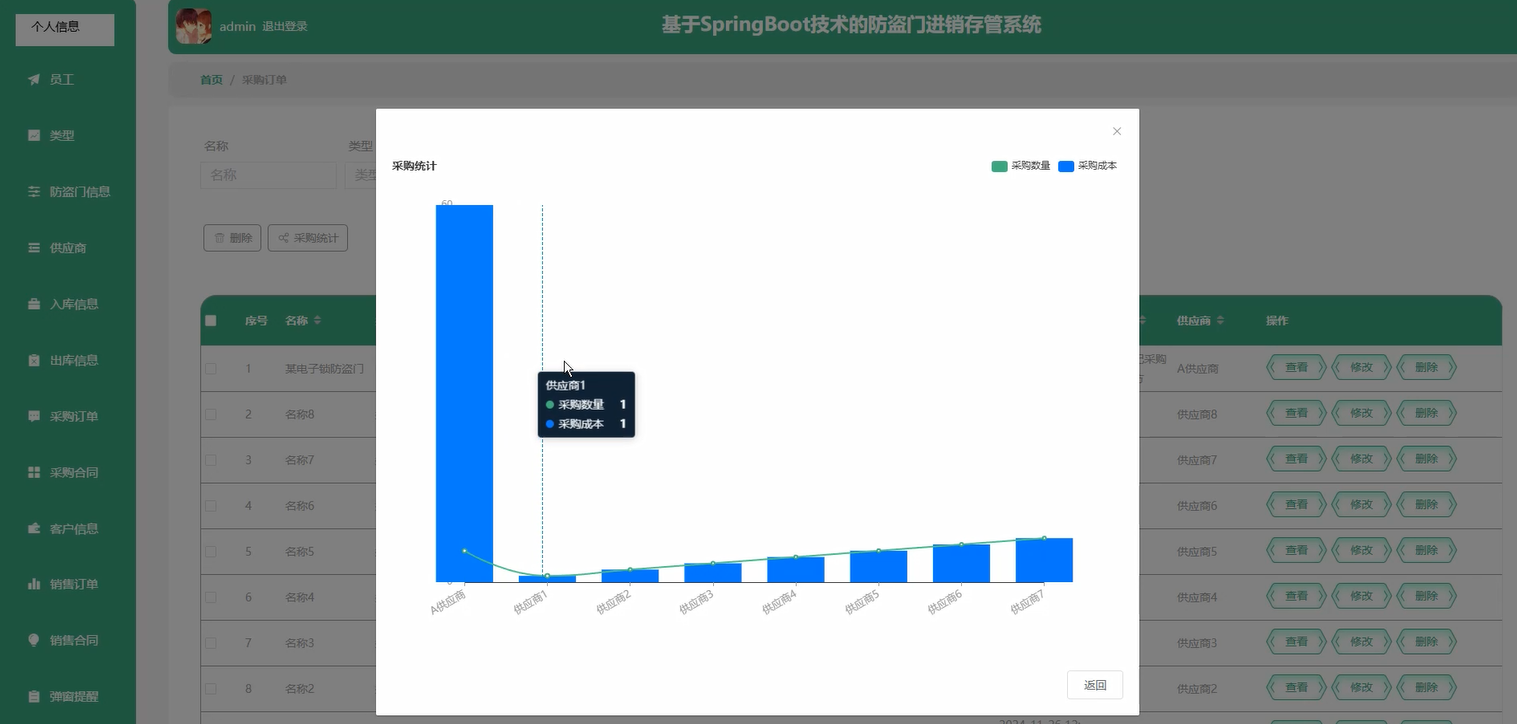Click the 删除 toolbar button
This screenshot has height=724, width=1517.
232,238
